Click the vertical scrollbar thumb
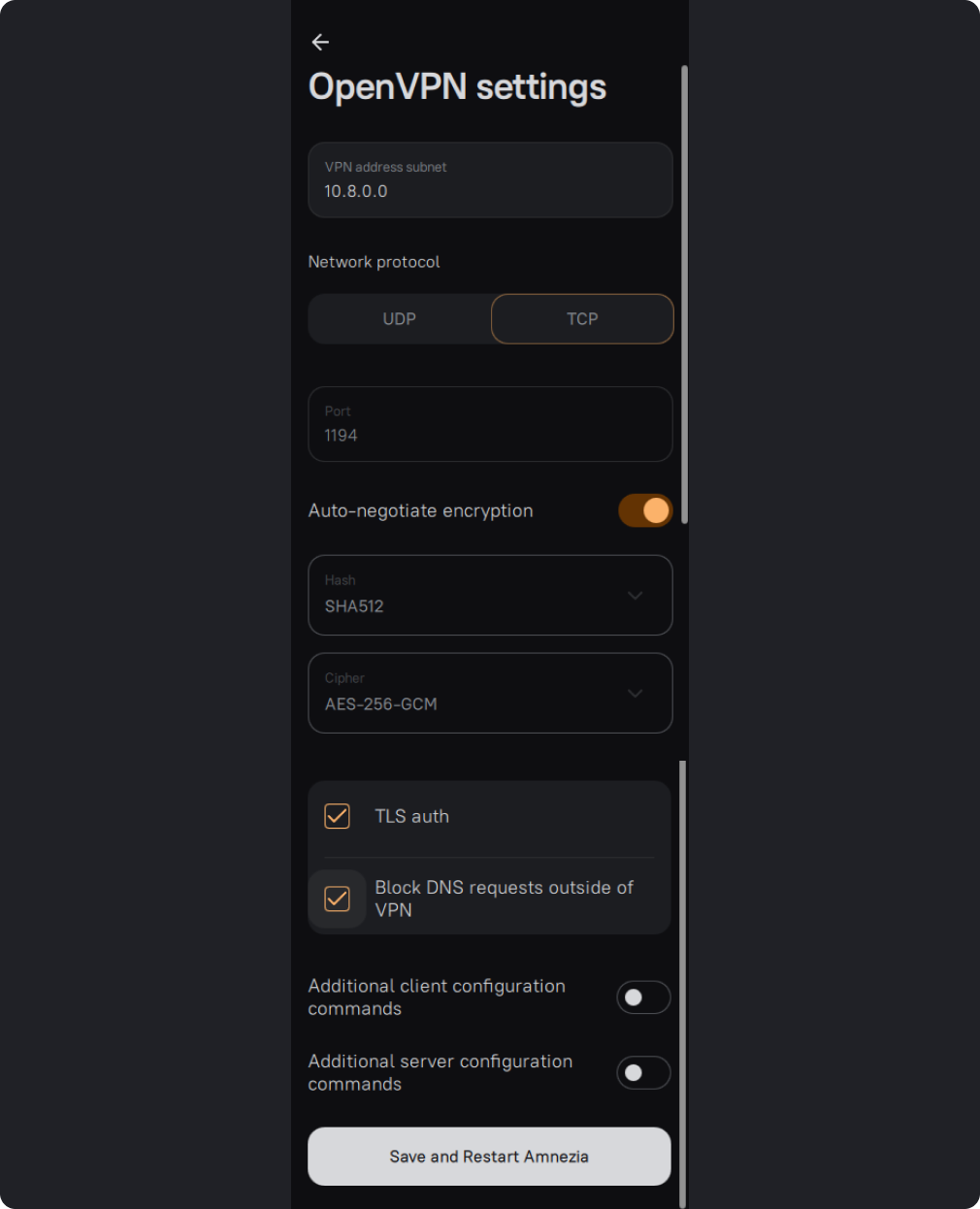The image size is (980, 1209). coord(685,291)
